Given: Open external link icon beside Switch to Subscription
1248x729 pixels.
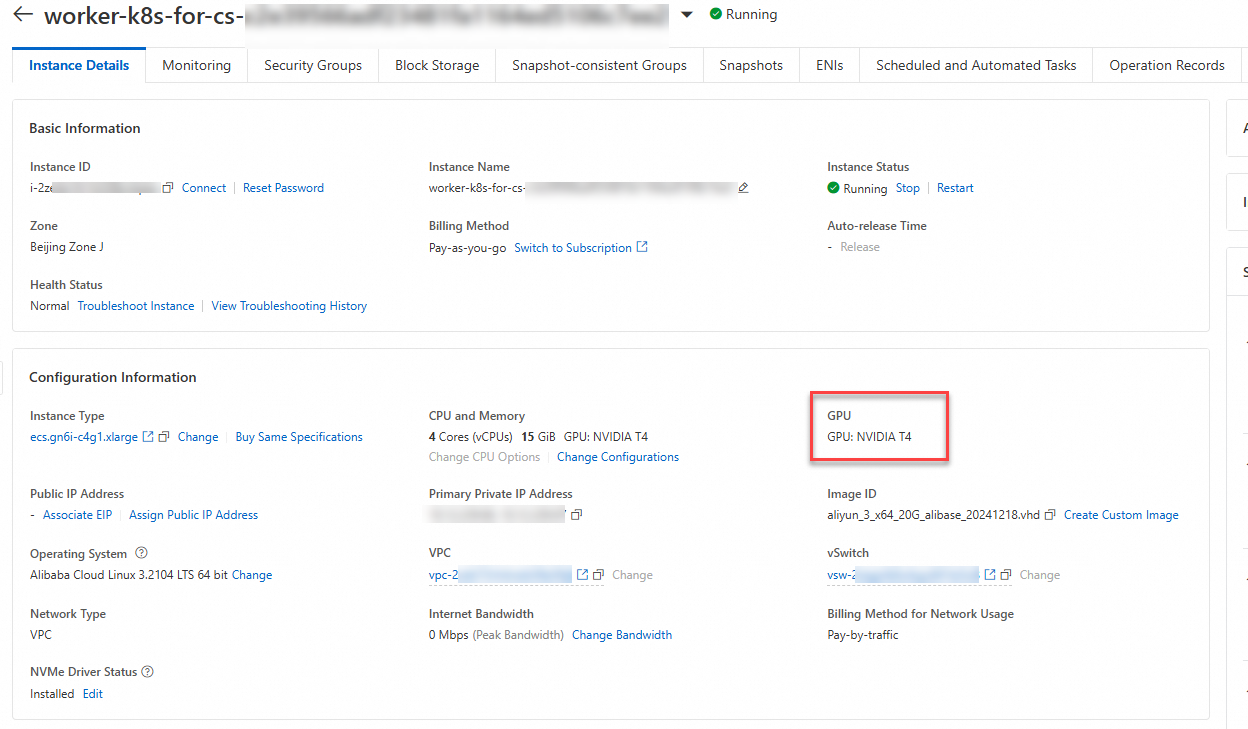Looking at the screenshot, I should (642, 247).
